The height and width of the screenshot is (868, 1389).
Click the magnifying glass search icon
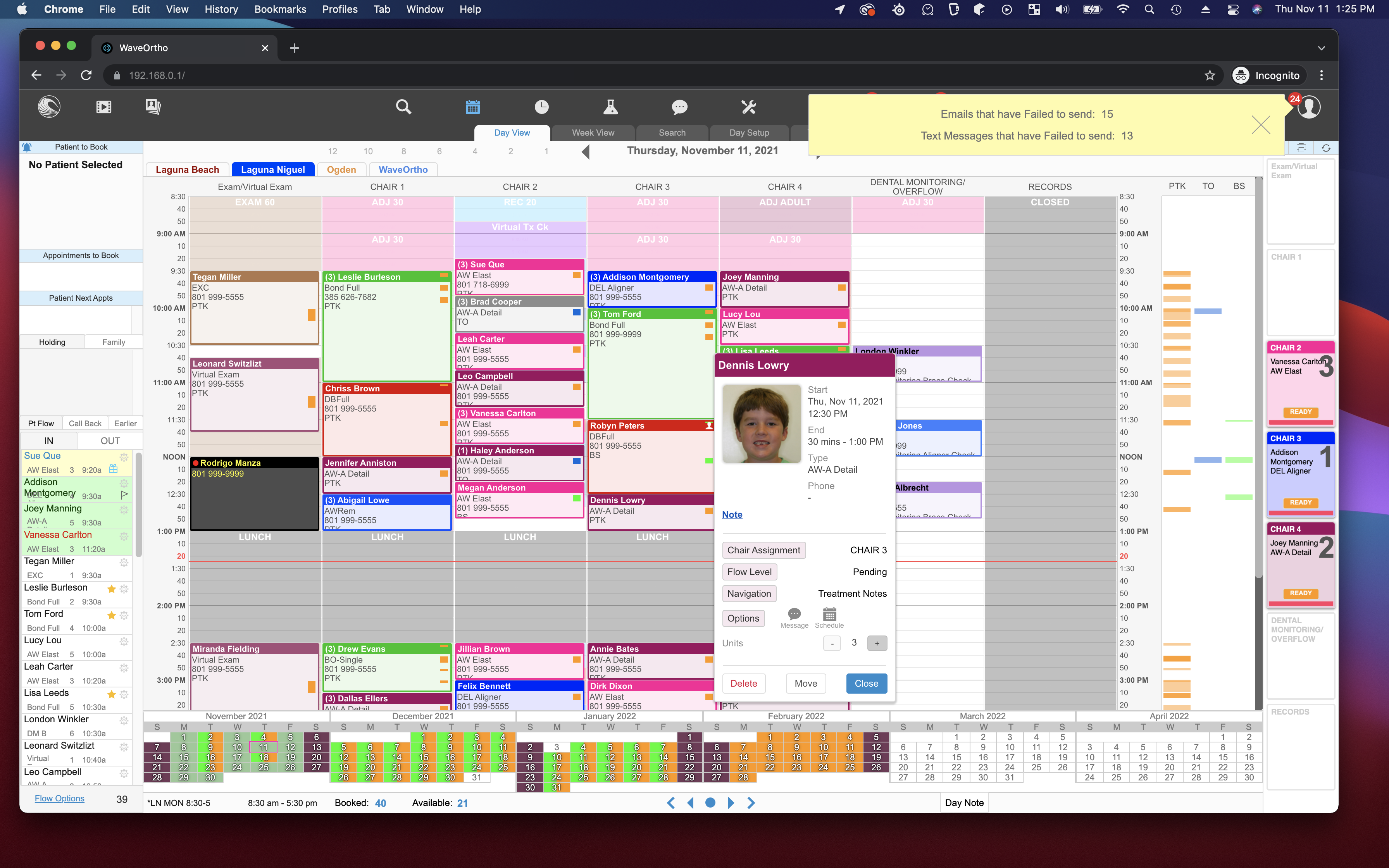pyautogui.click(x=403, y=107)
